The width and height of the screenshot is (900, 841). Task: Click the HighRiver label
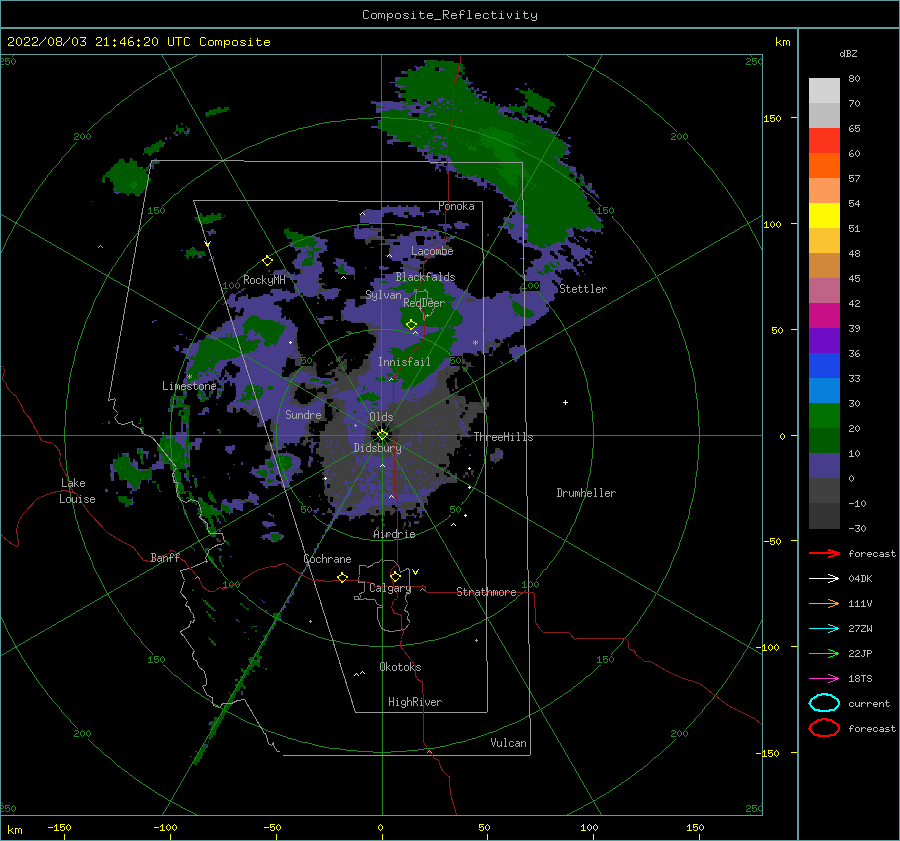click(x=414, y=702)
